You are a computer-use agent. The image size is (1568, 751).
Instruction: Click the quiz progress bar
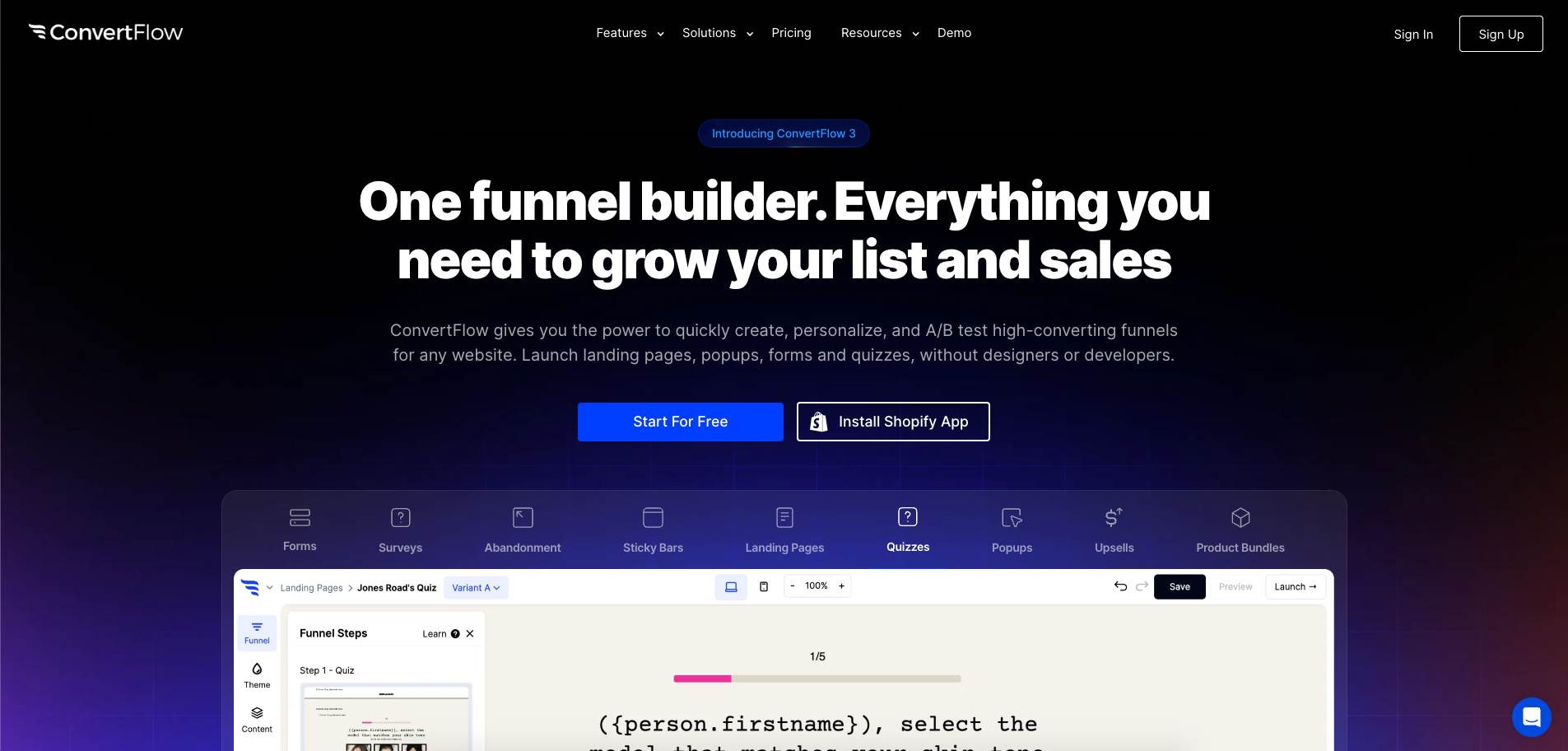click(817, 679)
